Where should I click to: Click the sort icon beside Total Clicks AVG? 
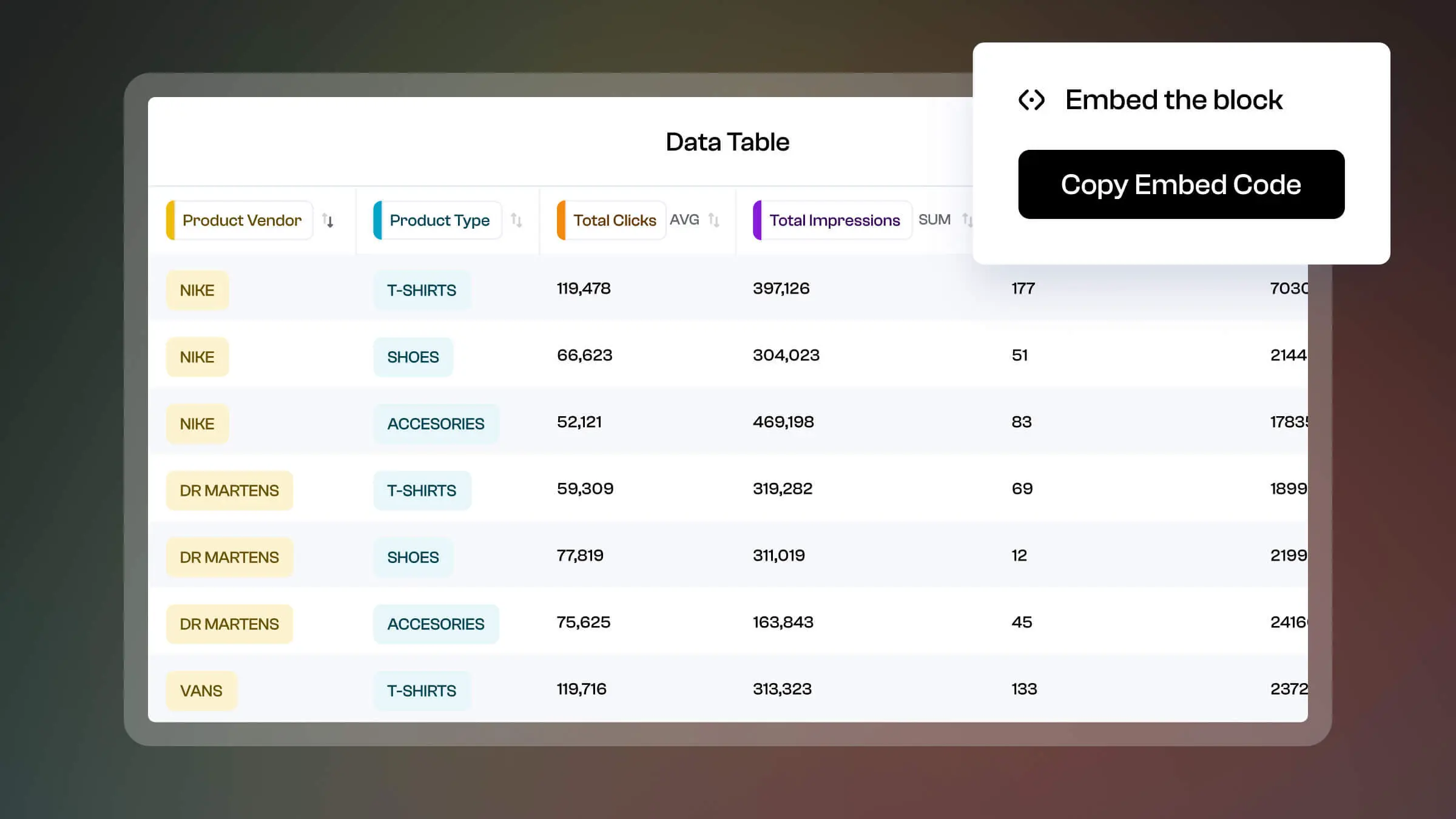(x=714, y=221)
